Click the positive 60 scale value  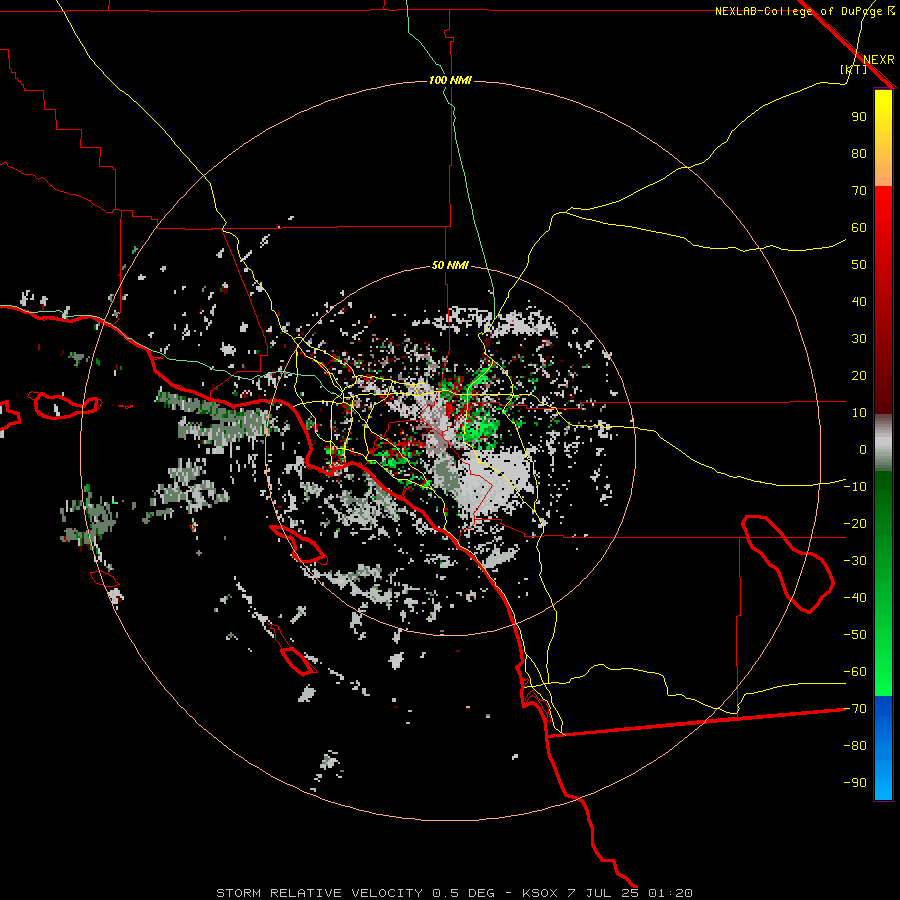[x=859, y=228]
